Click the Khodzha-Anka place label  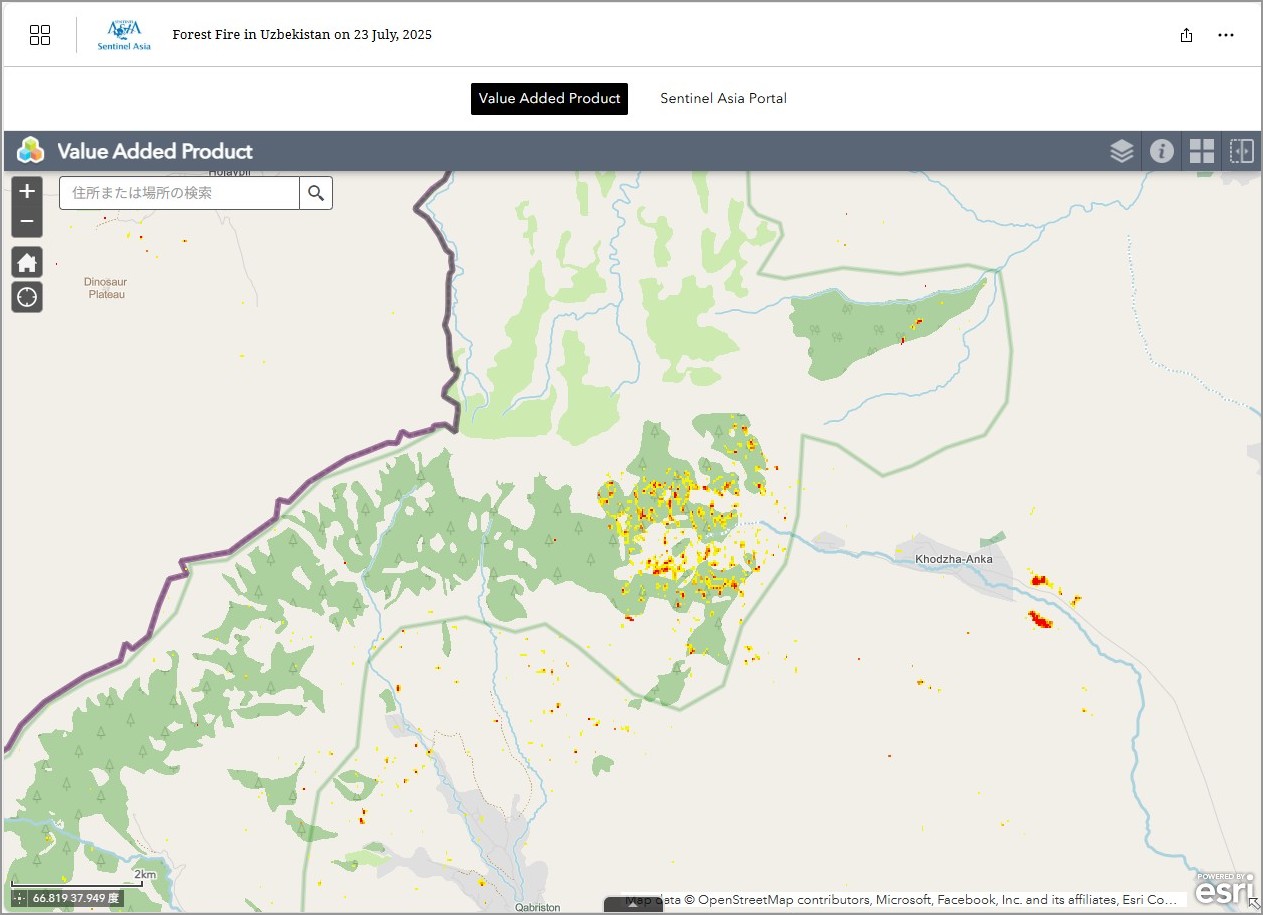pos(954,559)
